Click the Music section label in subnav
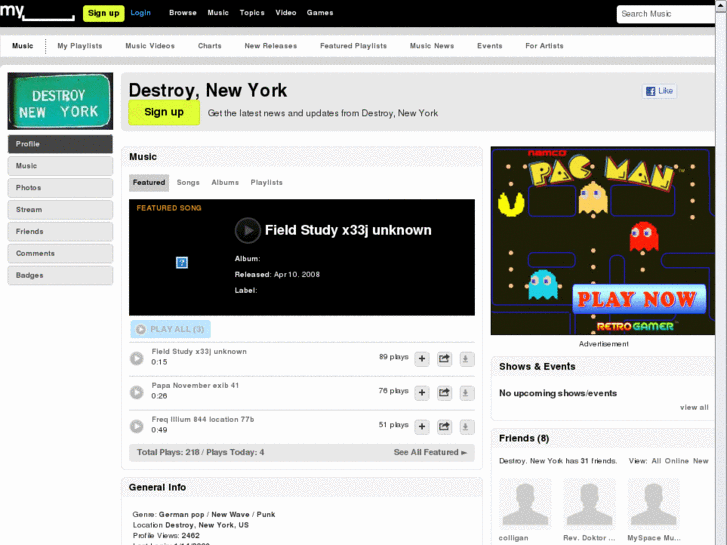Image resolution: width=727 pixels, height=545 pixels. click(x=23, y=46)
